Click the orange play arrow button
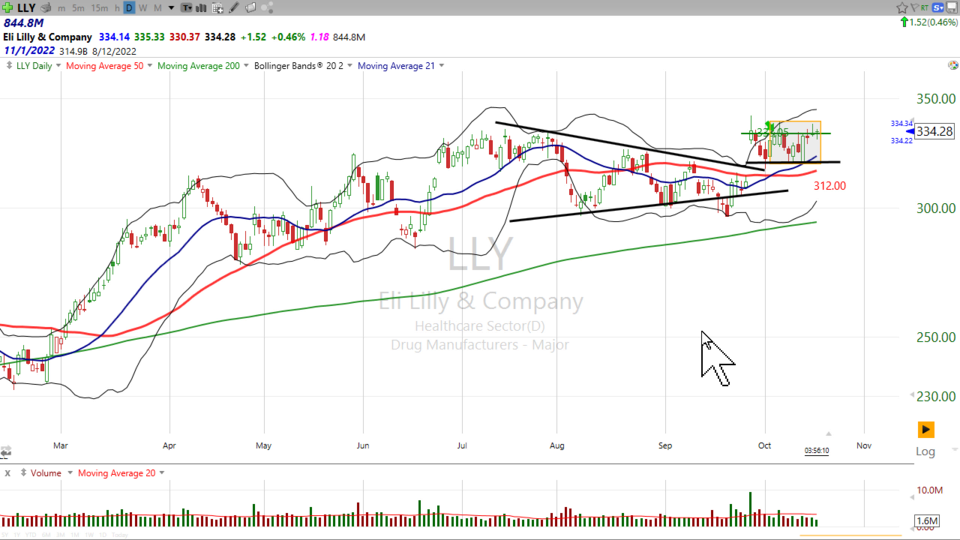This screenshot has height=540, width=960. click(x=926, y=430)
